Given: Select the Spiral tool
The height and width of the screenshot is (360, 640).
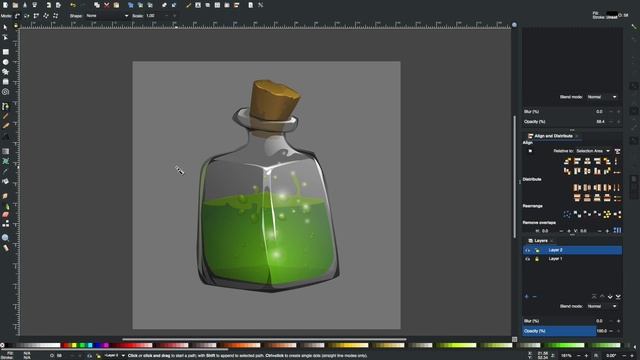Looking at the screenshot, I should click(5, 92).
